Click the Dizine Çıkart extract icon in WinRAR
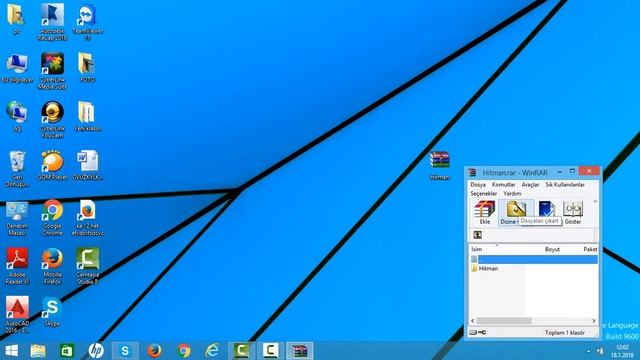 516,212
